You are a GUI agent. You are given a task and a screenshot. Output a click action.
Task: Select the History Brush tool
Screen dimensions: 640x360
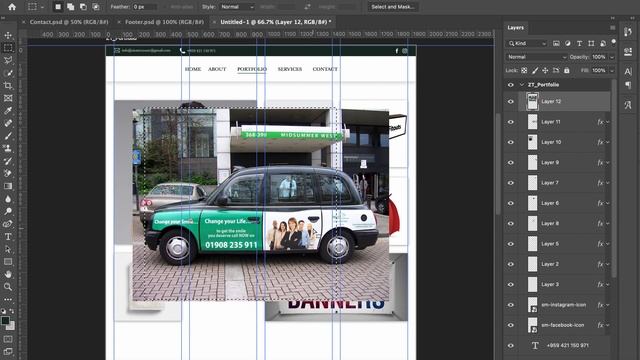click(x=8, y=161)
